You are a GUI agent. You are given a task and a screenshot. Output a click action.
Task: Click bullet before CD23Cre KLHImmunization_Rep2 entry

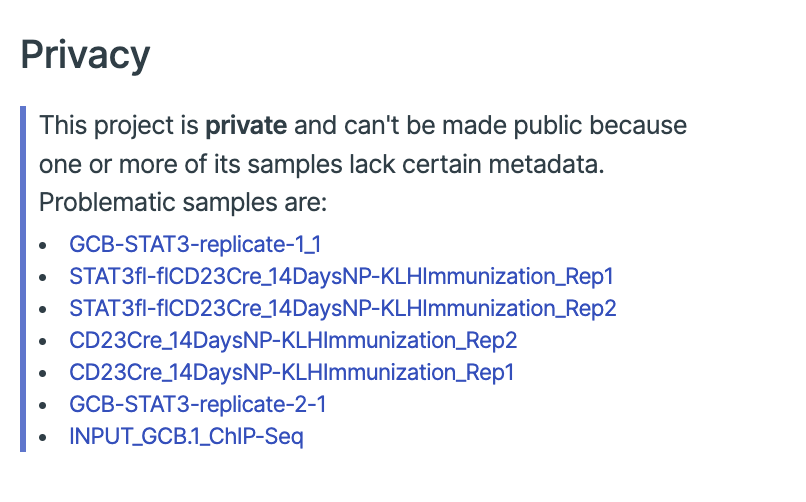click(x=41, y=341)
